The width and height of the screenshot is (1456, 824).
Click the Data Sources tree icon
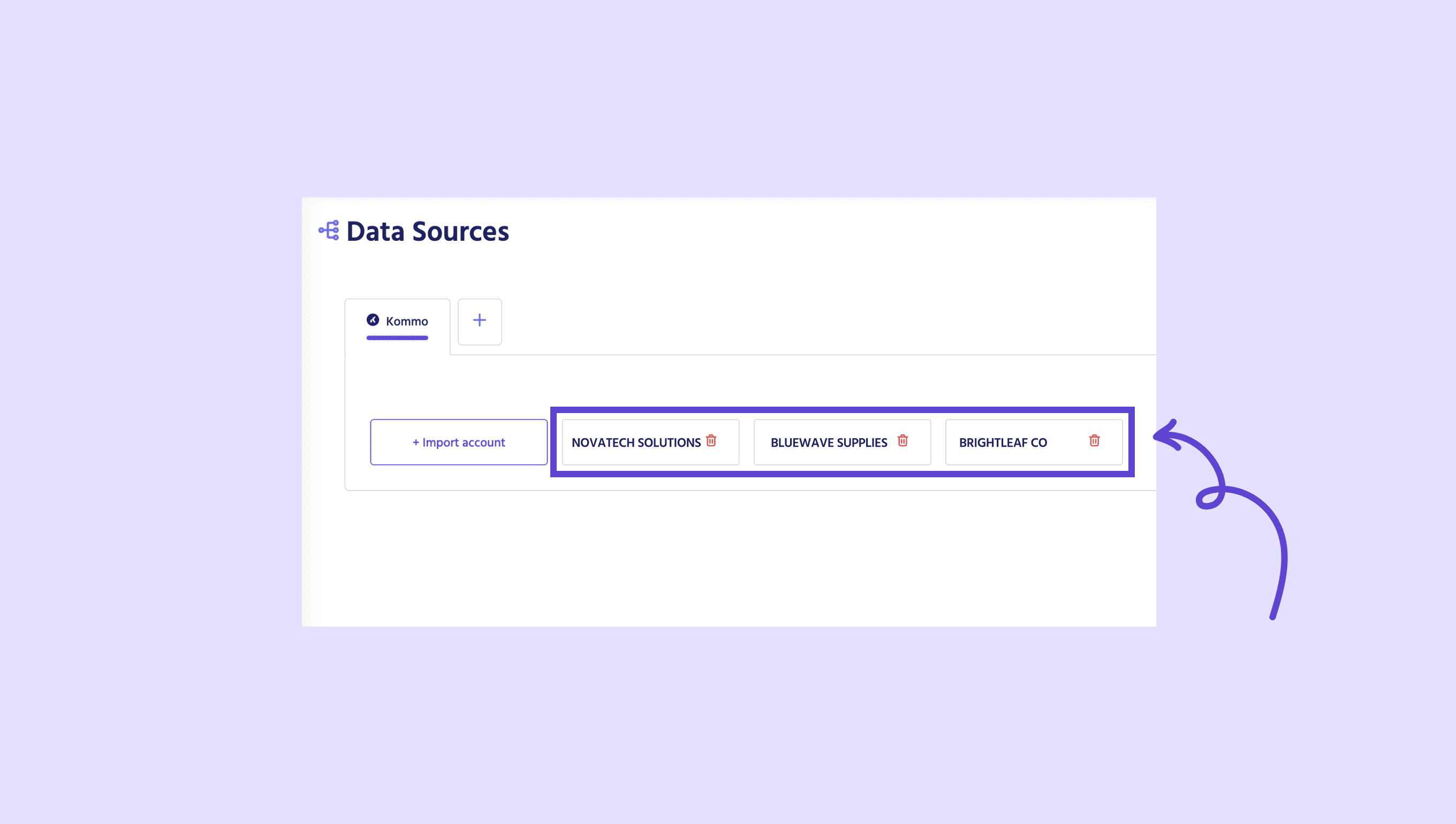pos(329,230)
